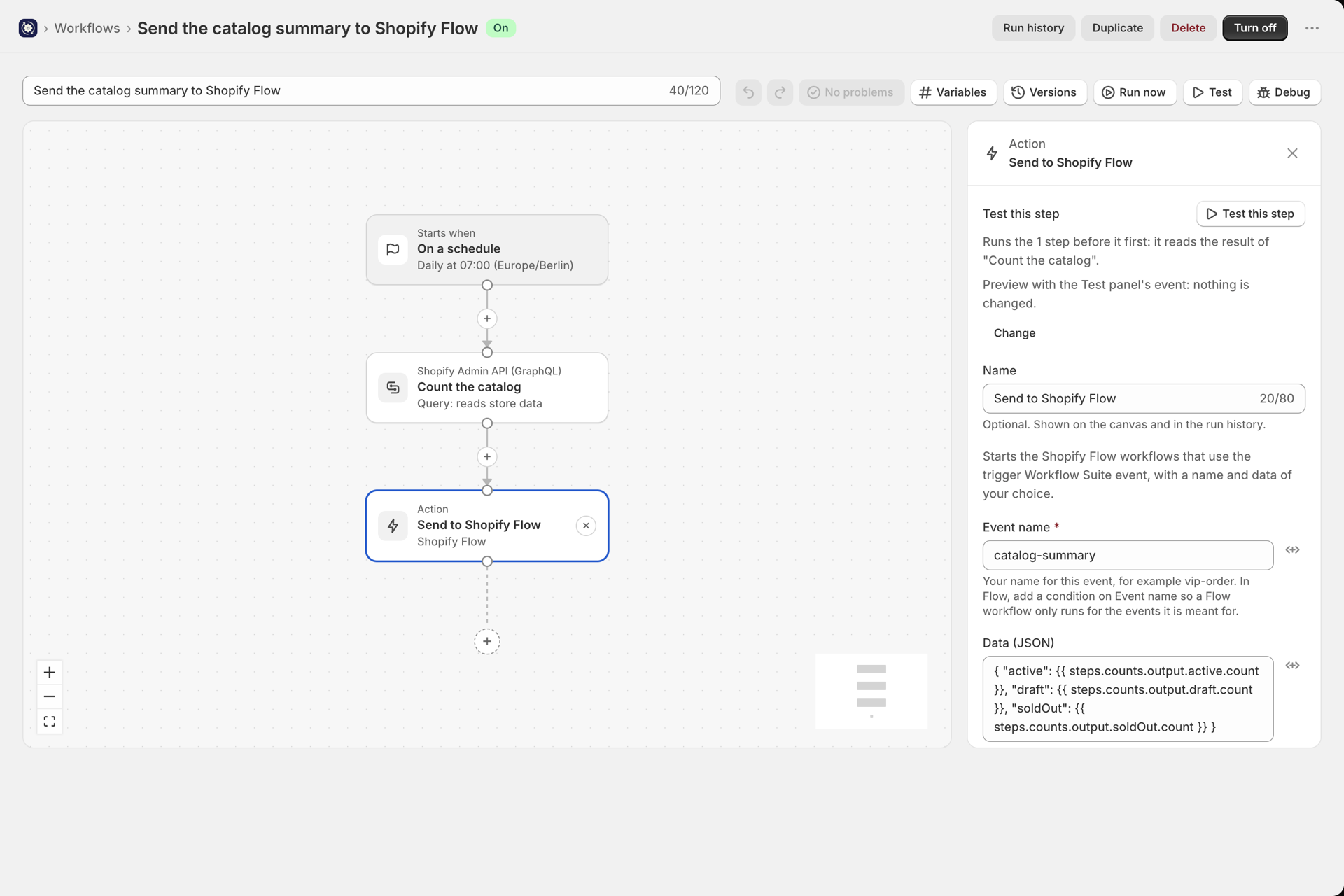Screen dimensions: 1344x896
Task: Add step after schedule trigger
Action: tap(487, 318)
